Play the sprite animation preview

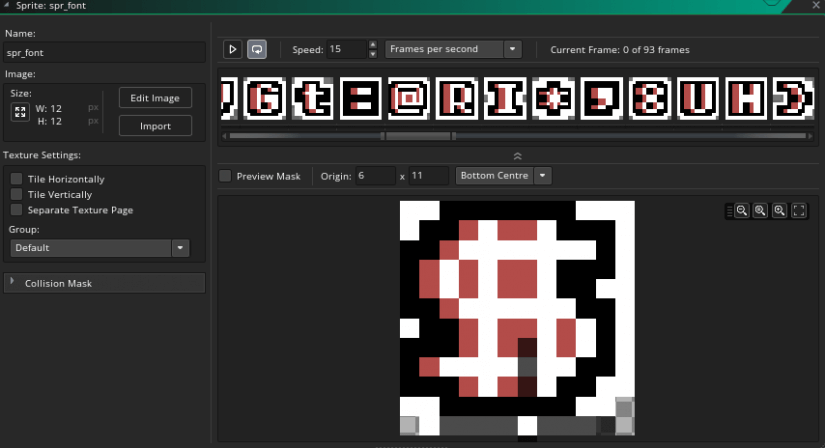tap(232, 49)
